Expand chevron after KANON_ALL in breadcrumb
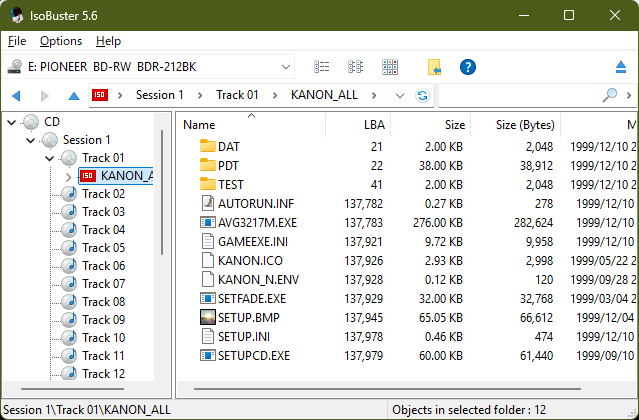Screen dimensions: 639x420 (374, 95)
